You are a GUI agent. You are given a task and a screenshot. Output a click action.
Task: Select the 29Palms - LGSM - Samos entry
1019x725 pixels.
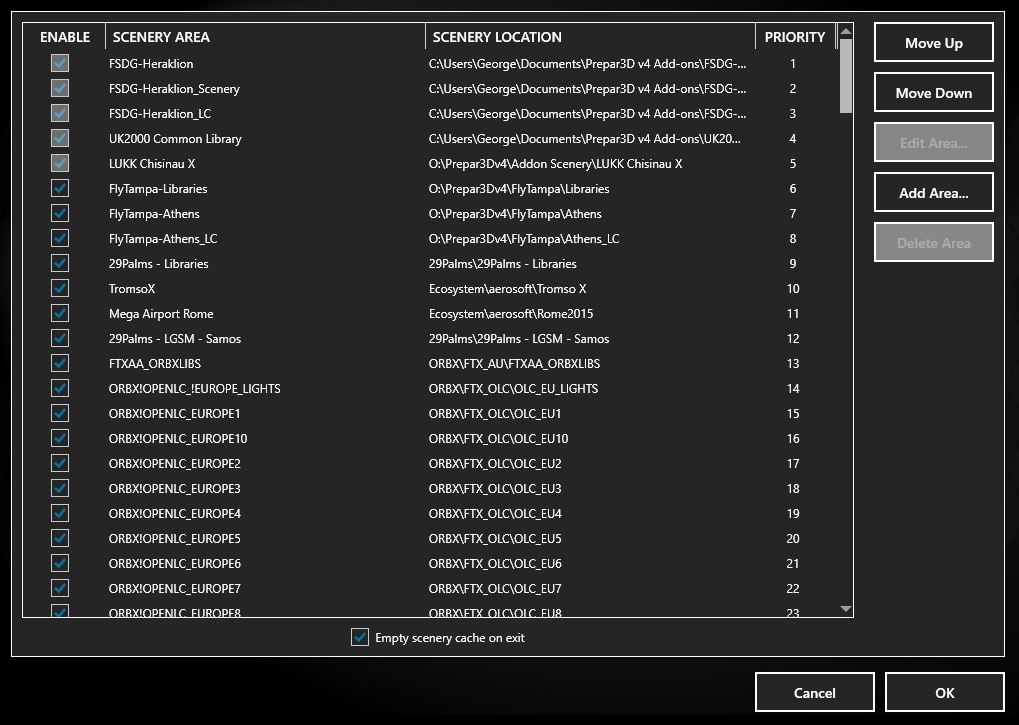tap(175, 339)
